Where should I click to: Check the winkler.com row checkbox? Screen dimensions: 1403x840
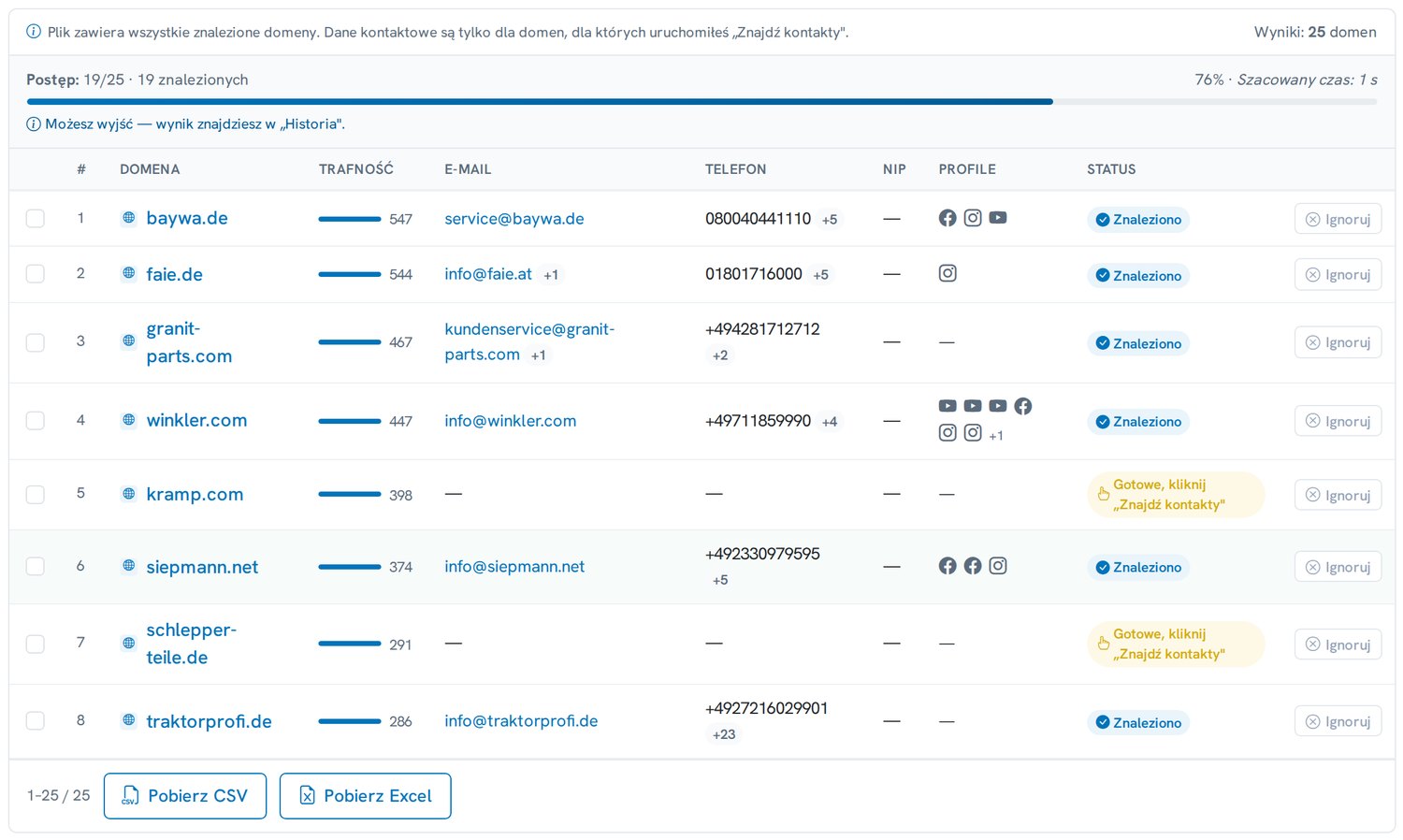click(36, 421)
